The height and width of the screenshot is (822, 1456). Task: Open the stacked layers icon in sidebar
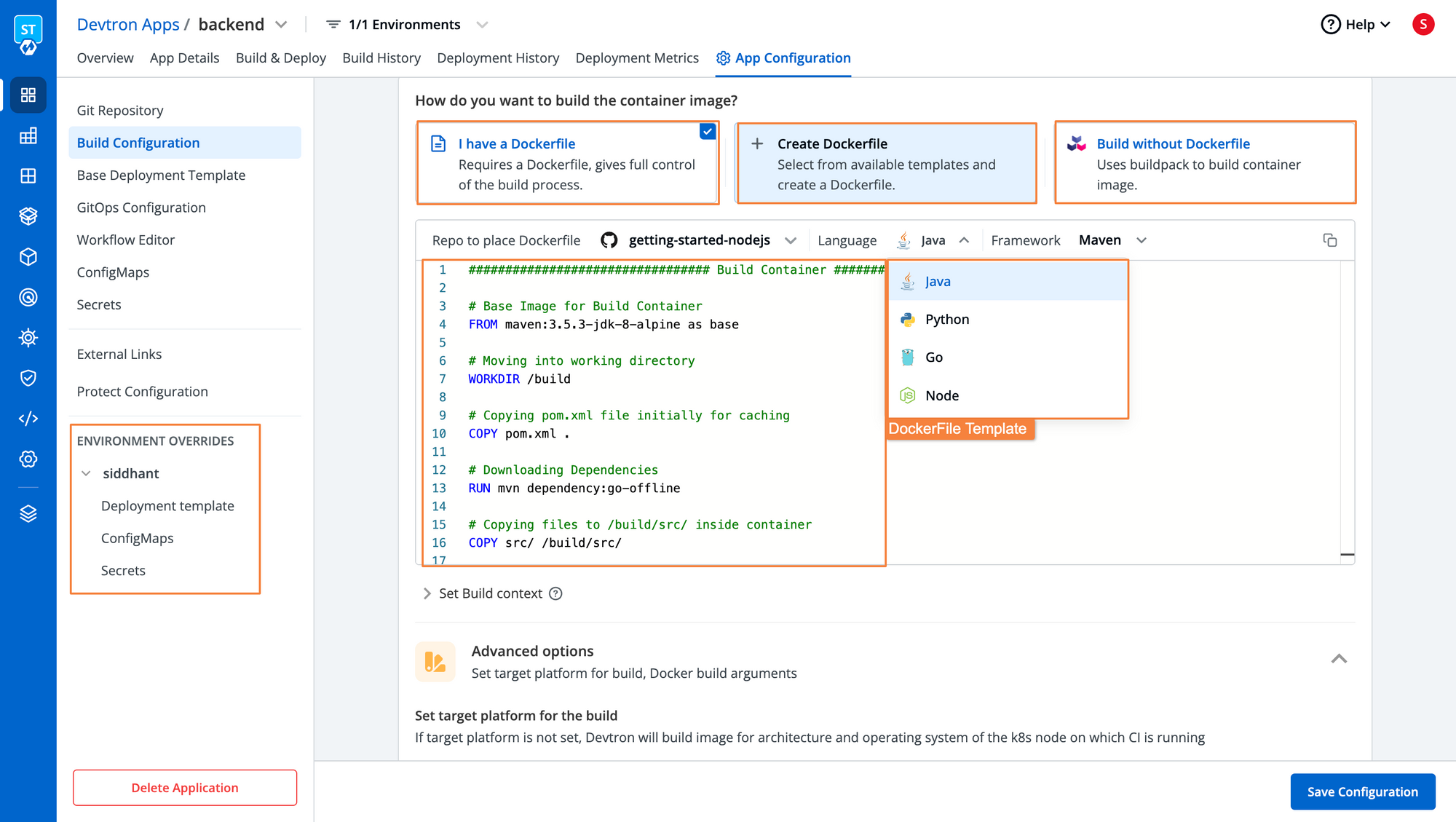(28, 514)
